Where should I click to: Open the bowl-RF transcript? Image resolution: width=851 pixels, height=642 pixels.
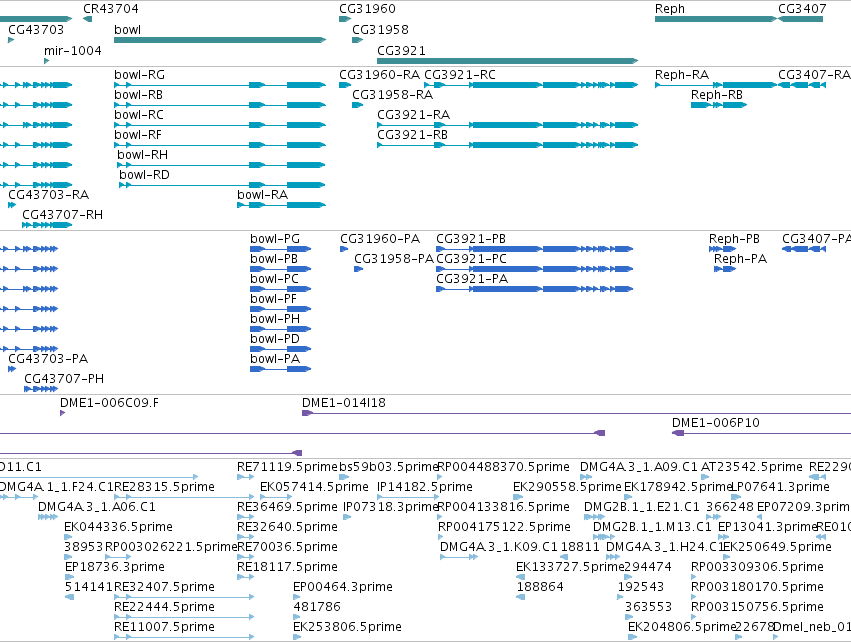[x=220, y=145]
